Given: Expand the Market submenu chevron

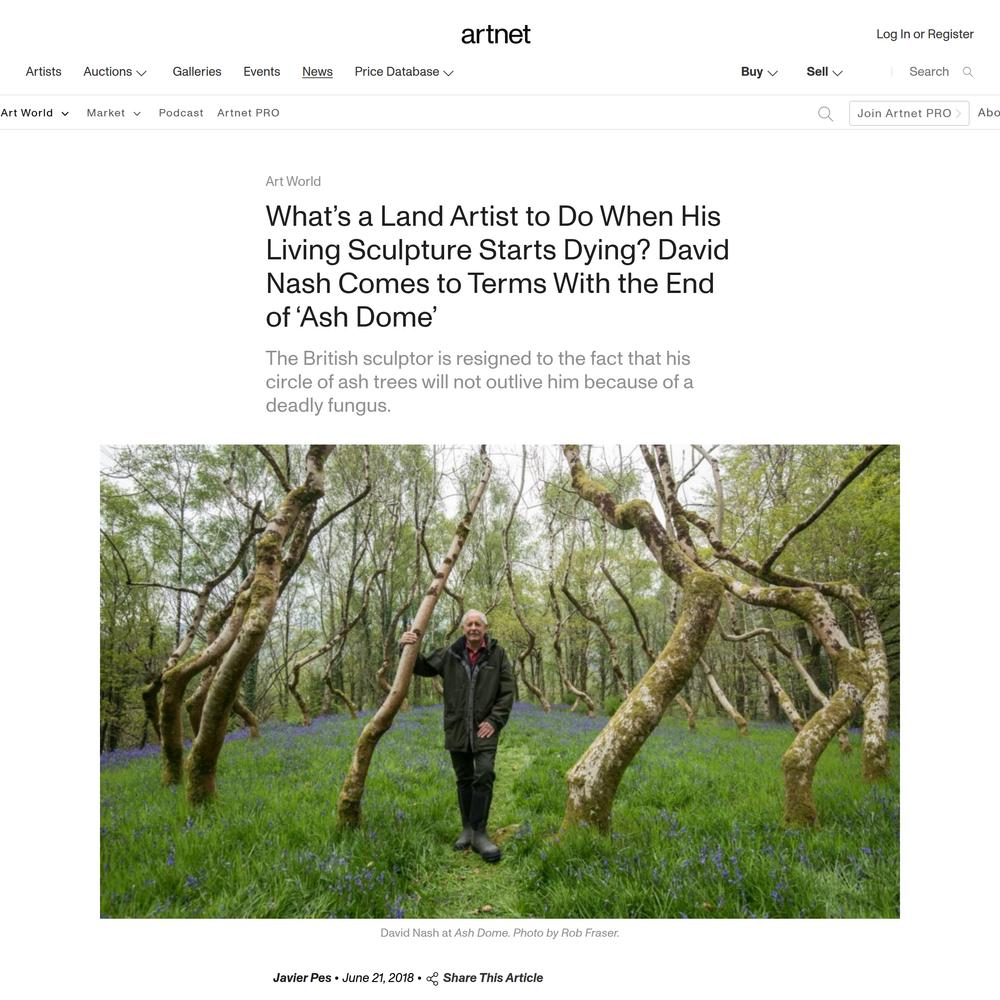Looking at the screenshot, I should pos(136,114).
